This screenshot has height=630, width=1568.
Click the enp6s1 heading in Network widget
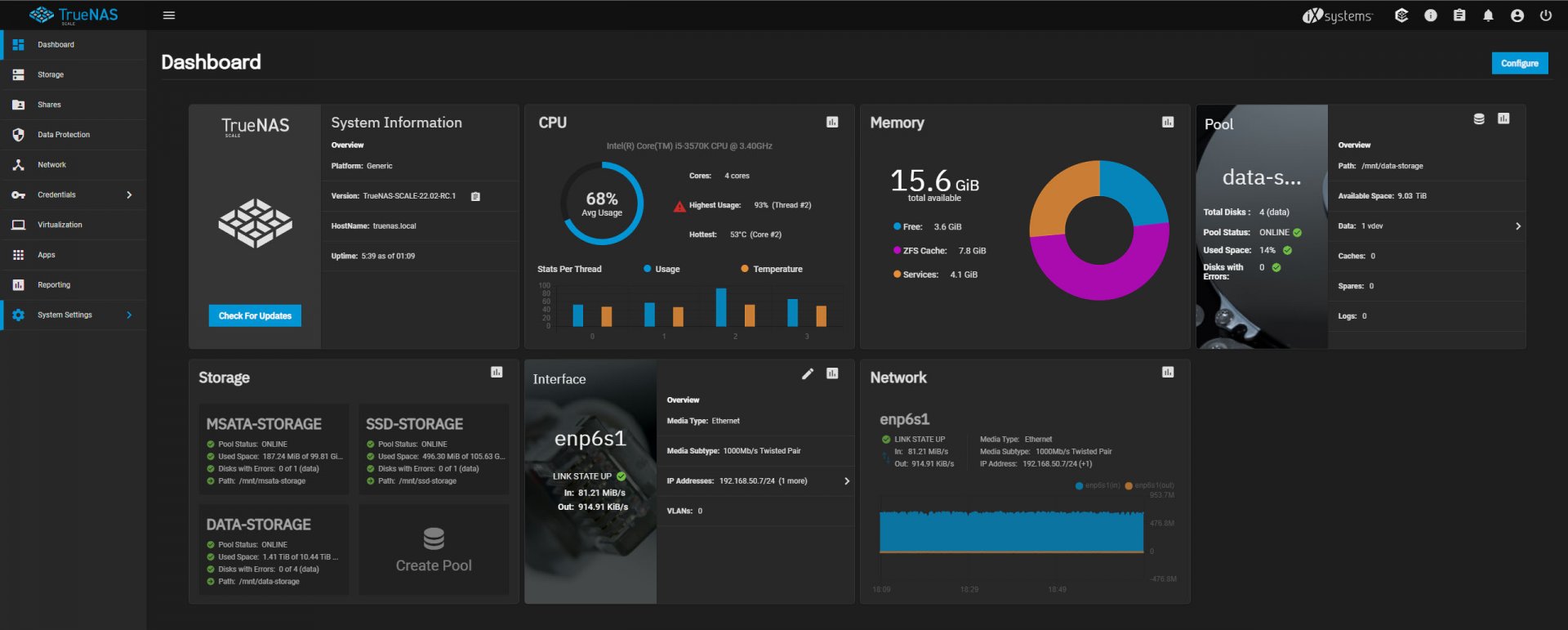click(x=904, y=419)
